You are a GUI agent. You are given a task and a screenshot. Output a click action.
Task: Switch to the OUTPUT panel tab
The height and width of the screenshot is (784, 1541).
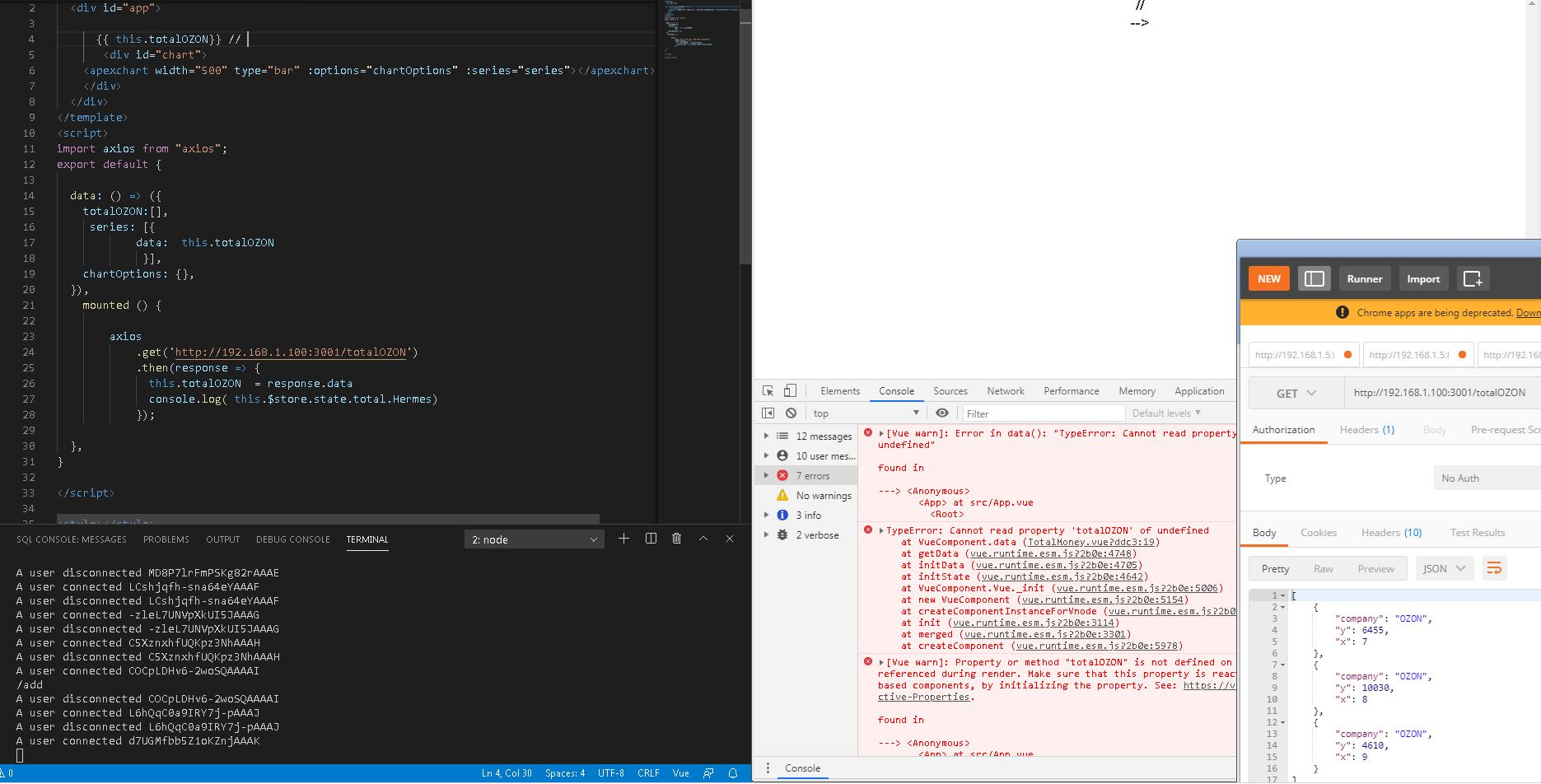(223, 539)
